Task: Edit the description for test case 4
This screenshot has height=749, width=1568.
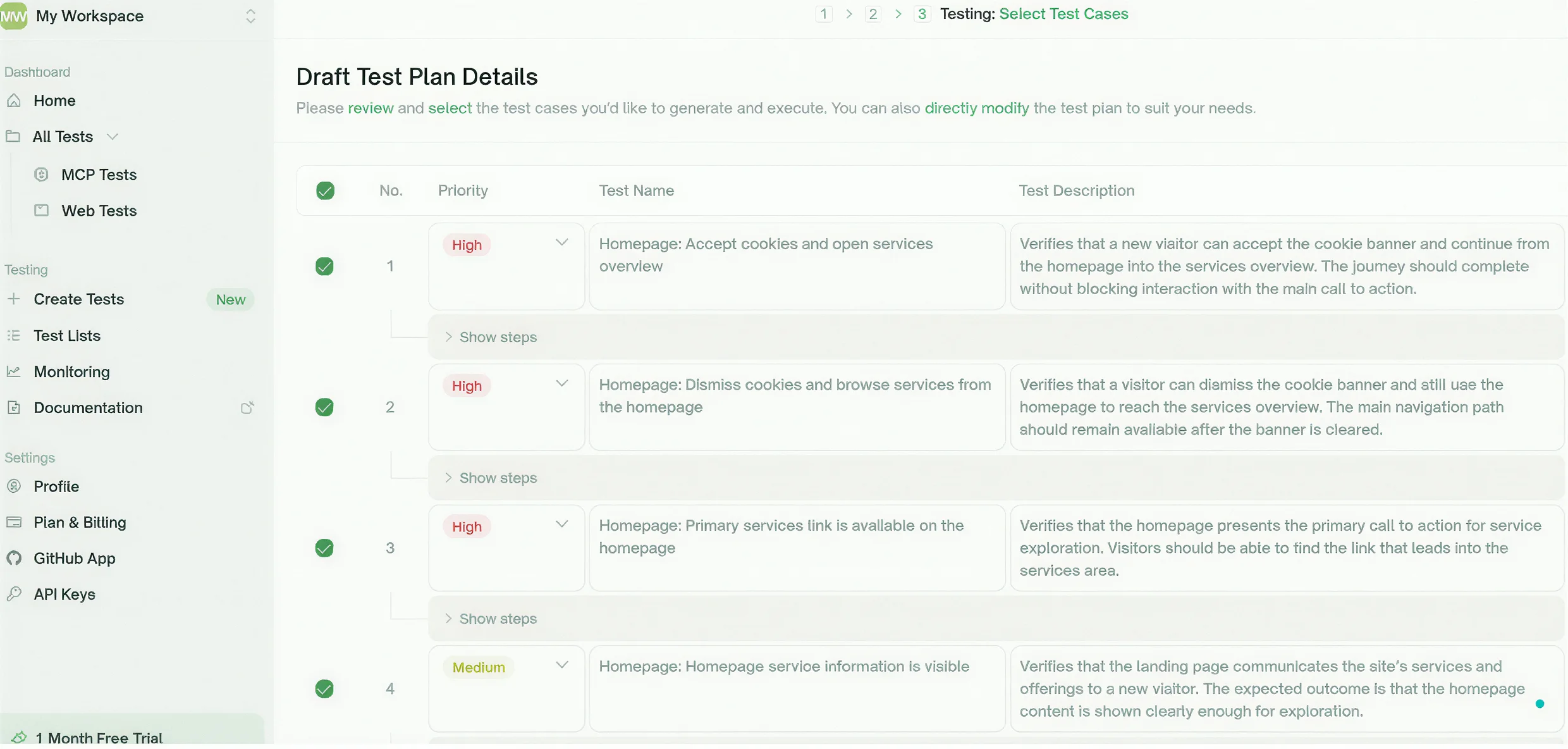Action: tap(1287, 688)
